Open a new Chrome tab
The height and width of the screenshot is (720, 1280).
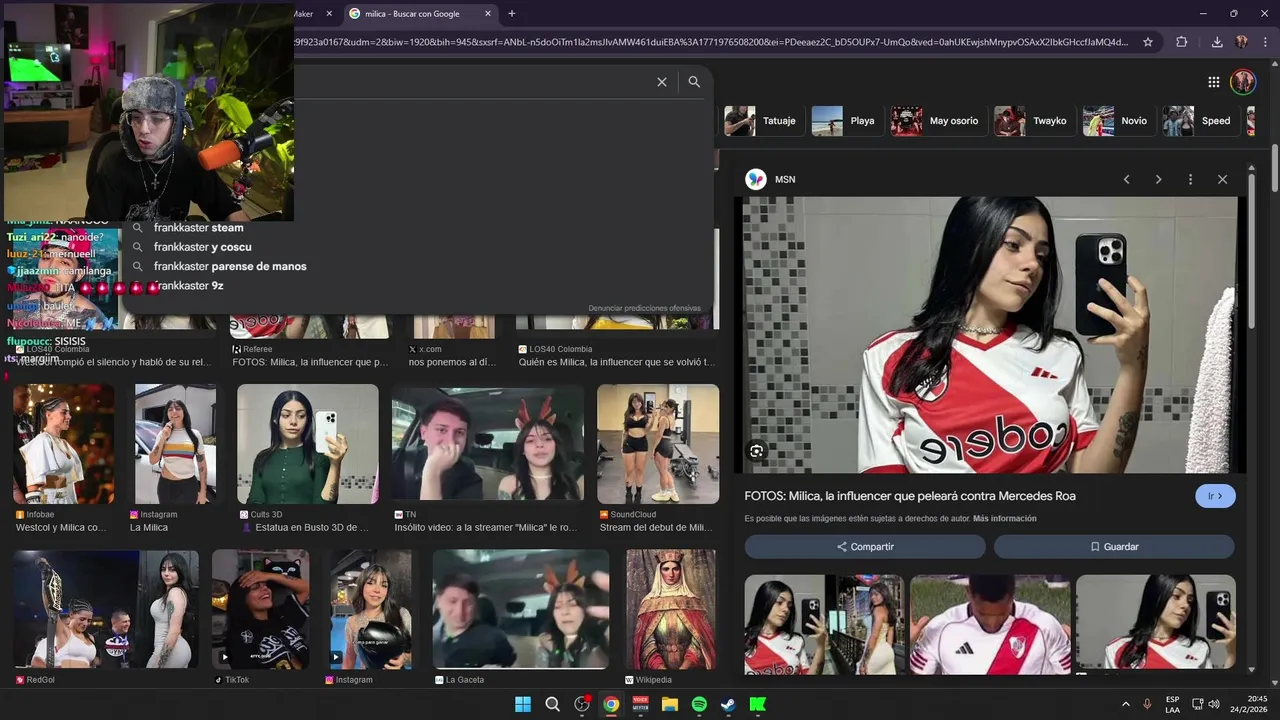click(512, 13)
